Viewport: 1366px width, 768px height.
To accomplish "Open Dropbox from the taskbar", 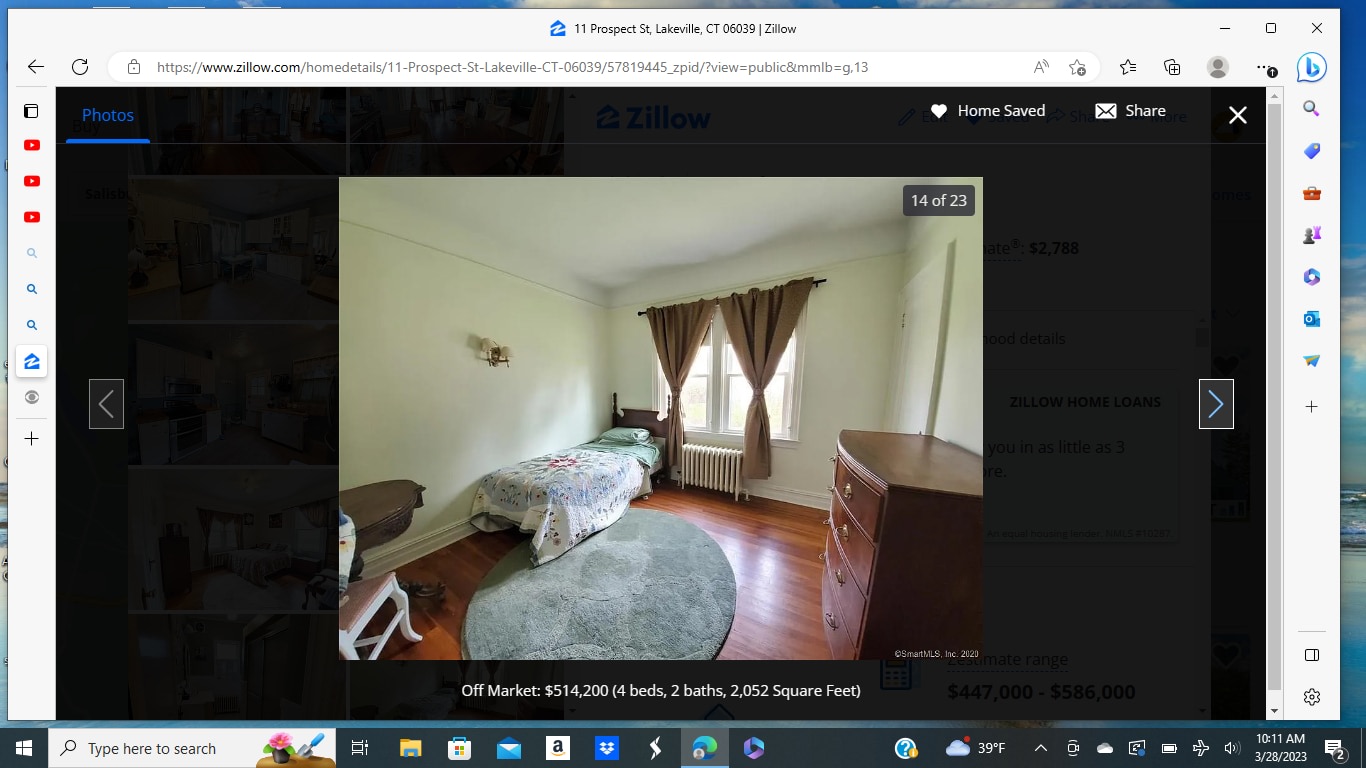I will [606, 748].
